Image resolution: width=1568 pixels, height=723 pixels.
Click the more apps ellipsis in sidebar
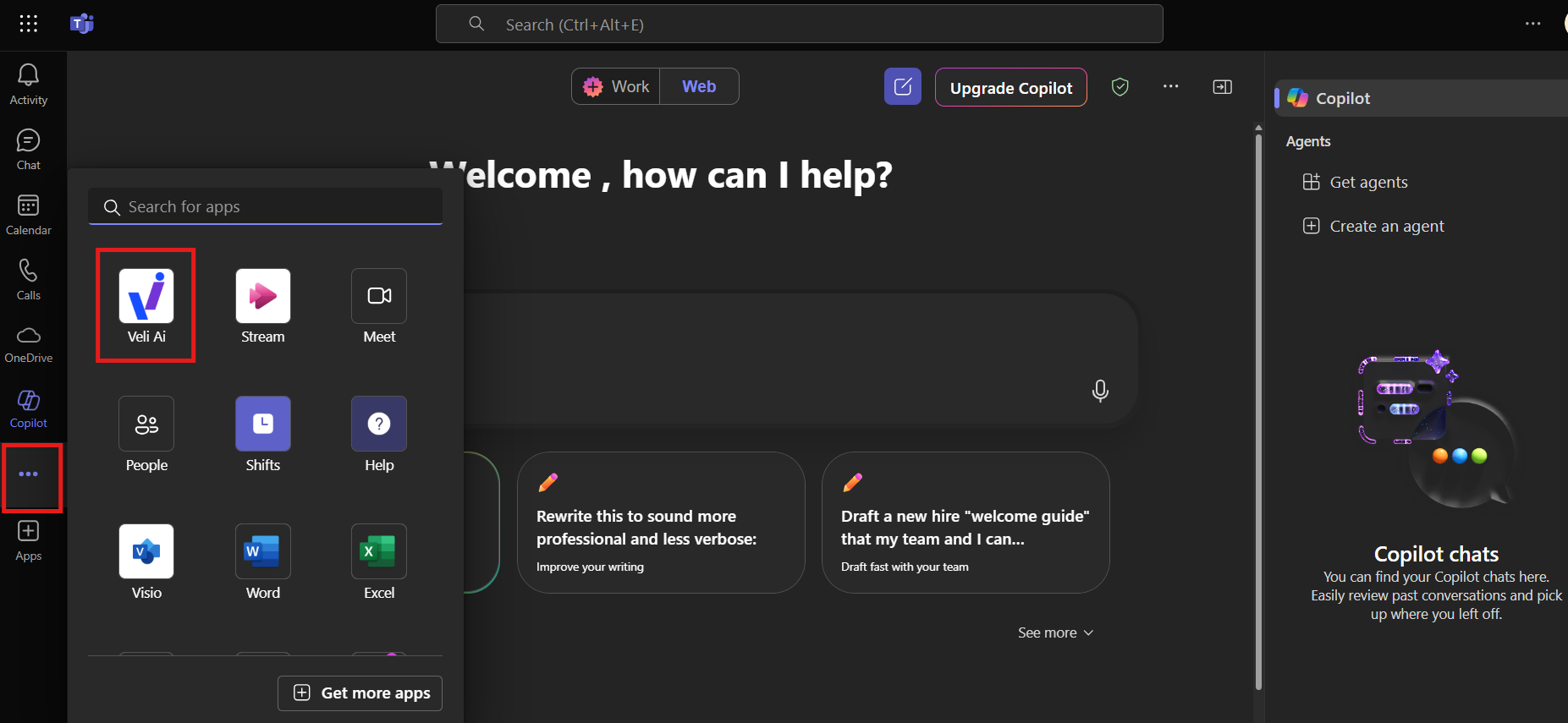pos(29,474)
